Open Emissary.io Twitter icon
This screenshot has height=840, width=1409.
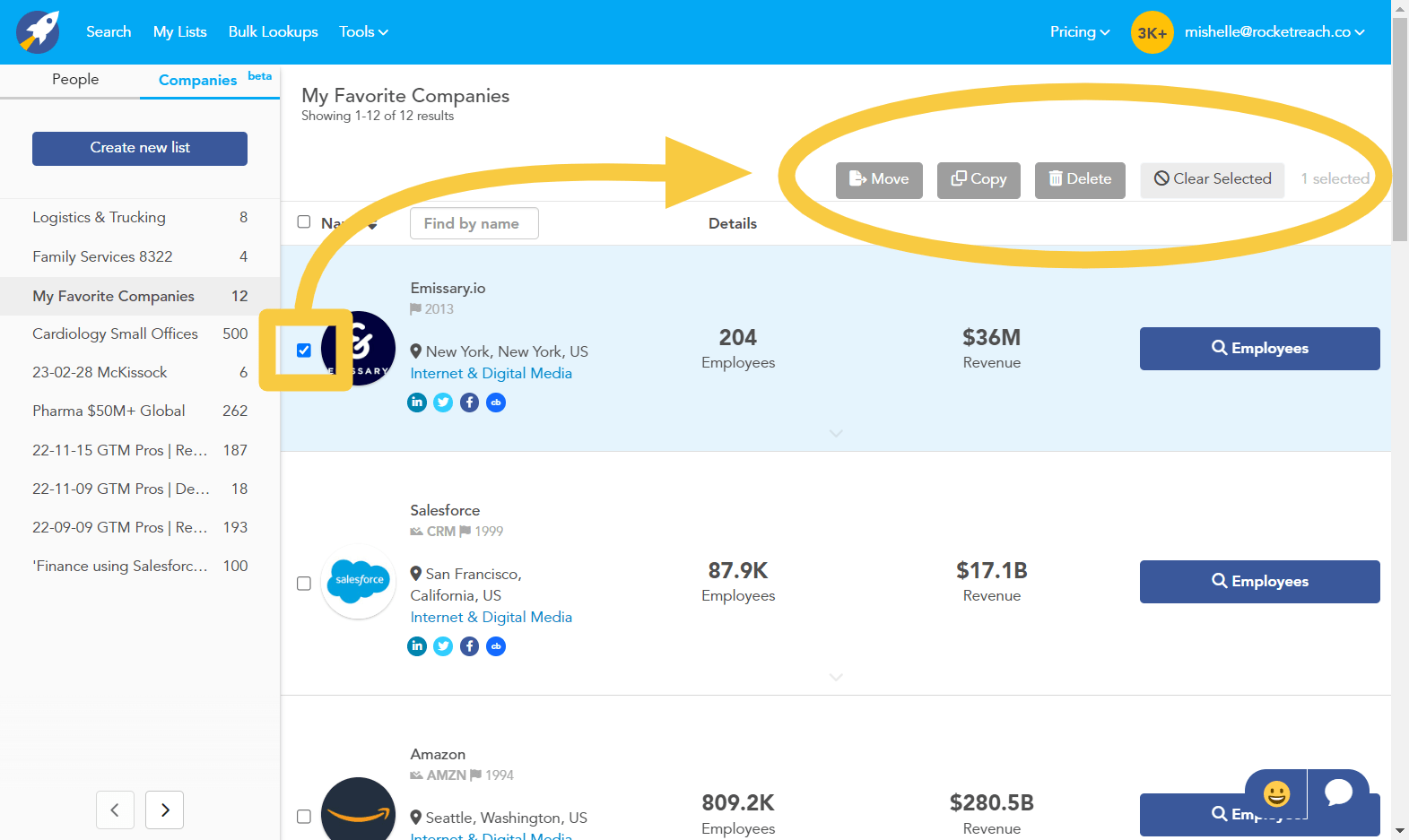click(443, 403)
